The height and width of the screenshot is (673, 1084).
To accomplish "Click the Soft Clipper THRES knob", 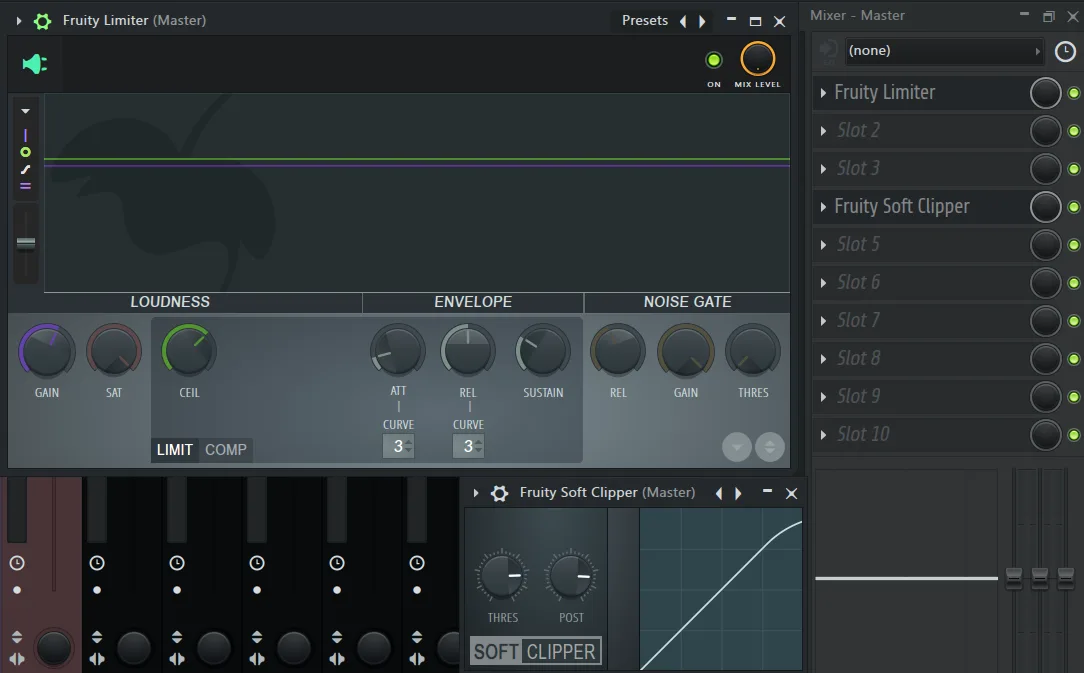I will coord(502,575).
